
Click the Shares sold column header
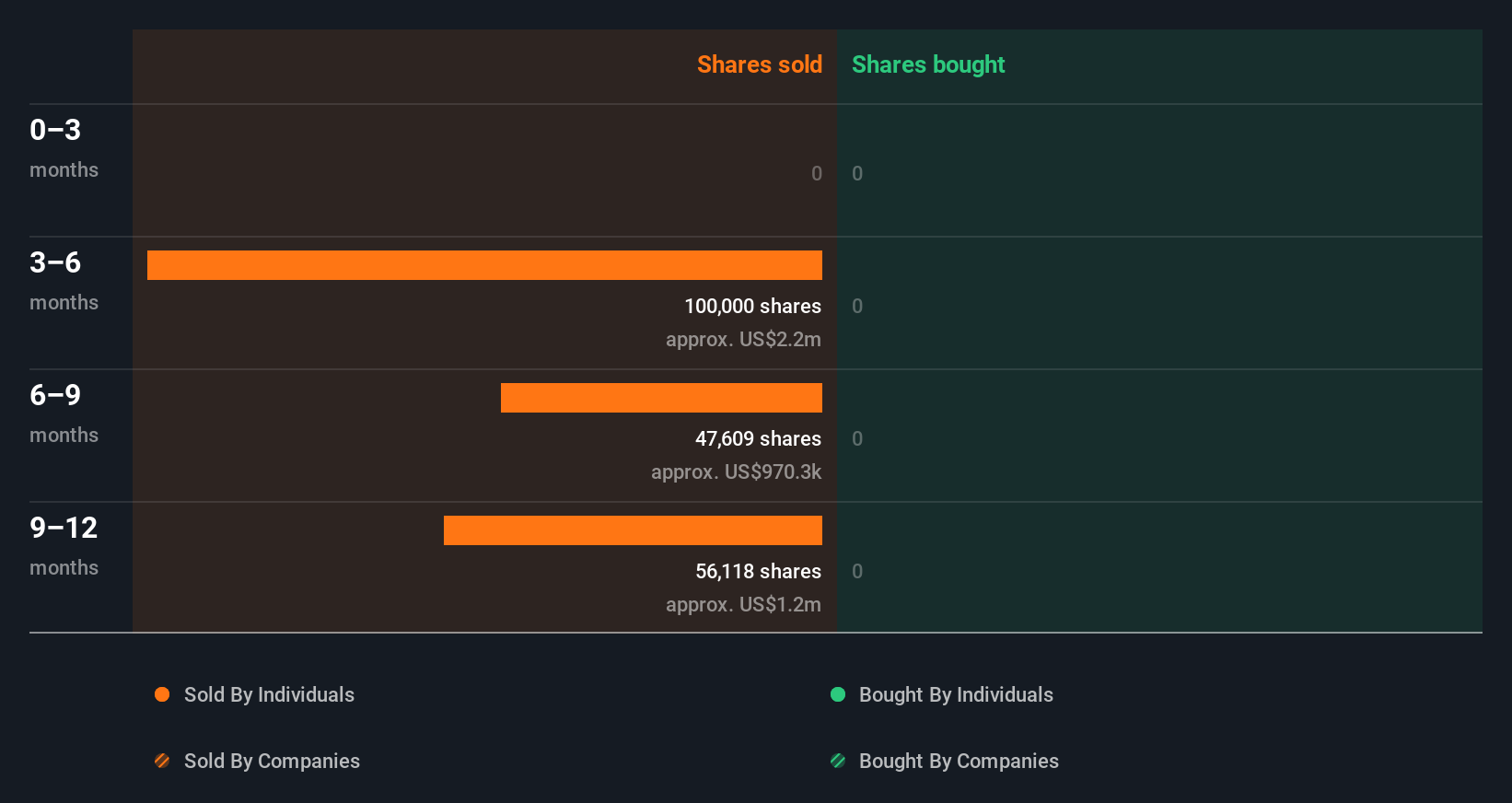(760, 64)
